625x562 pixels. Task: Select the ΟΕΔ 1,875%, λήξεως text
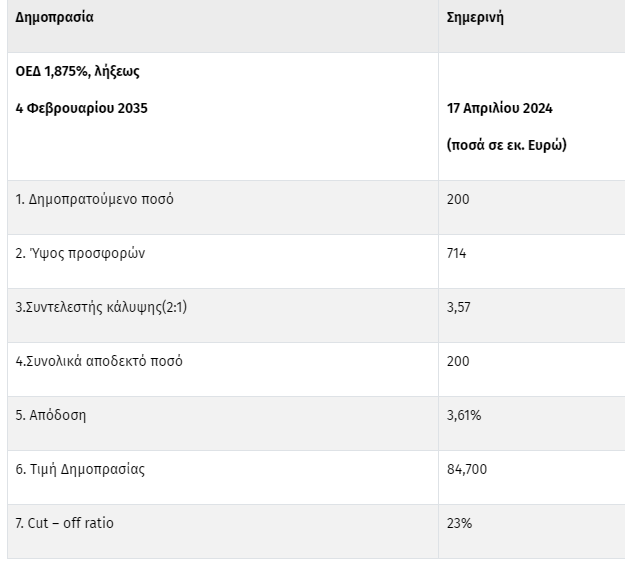tap(77, 72)
